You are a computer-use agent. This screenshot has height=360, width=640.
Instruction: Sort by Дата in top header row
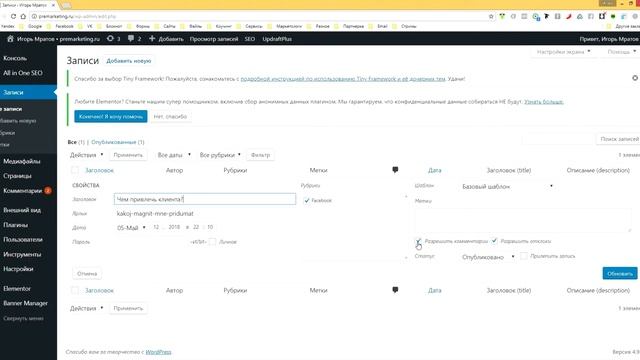coord(435,170)
